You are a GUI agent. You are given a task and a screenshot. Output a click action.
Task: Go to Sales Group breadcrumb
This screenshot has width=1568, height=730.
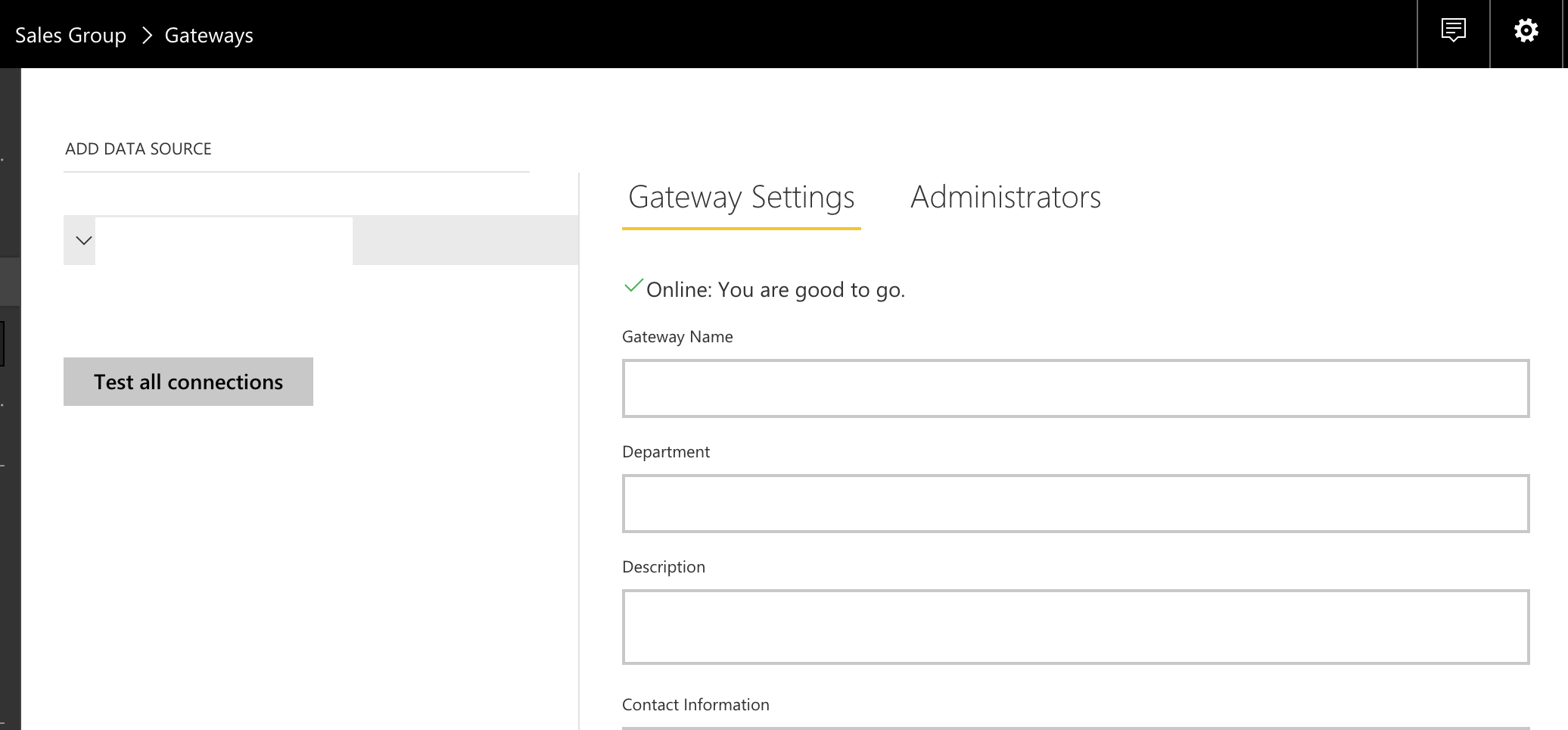[70, 36]
